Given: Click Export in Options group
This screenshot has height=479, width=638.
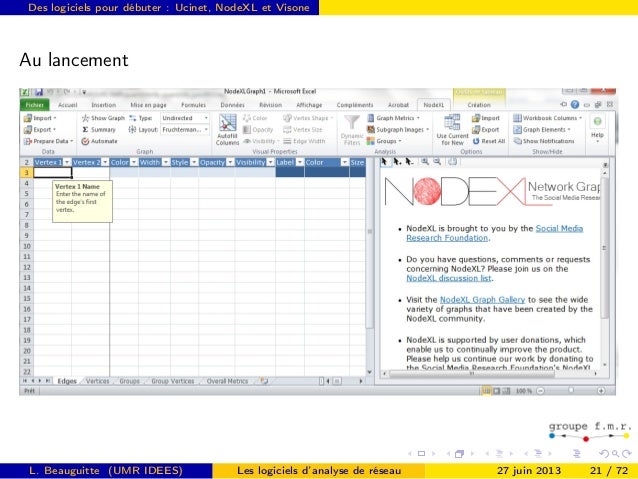Looking at the screenshot, I should pyautogui.click(x=485, y=129).
